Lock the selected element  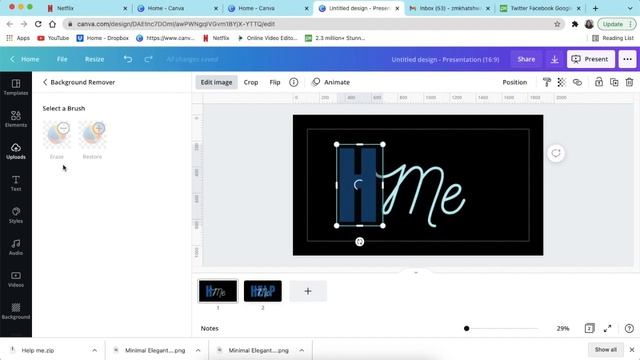(598, 82)
